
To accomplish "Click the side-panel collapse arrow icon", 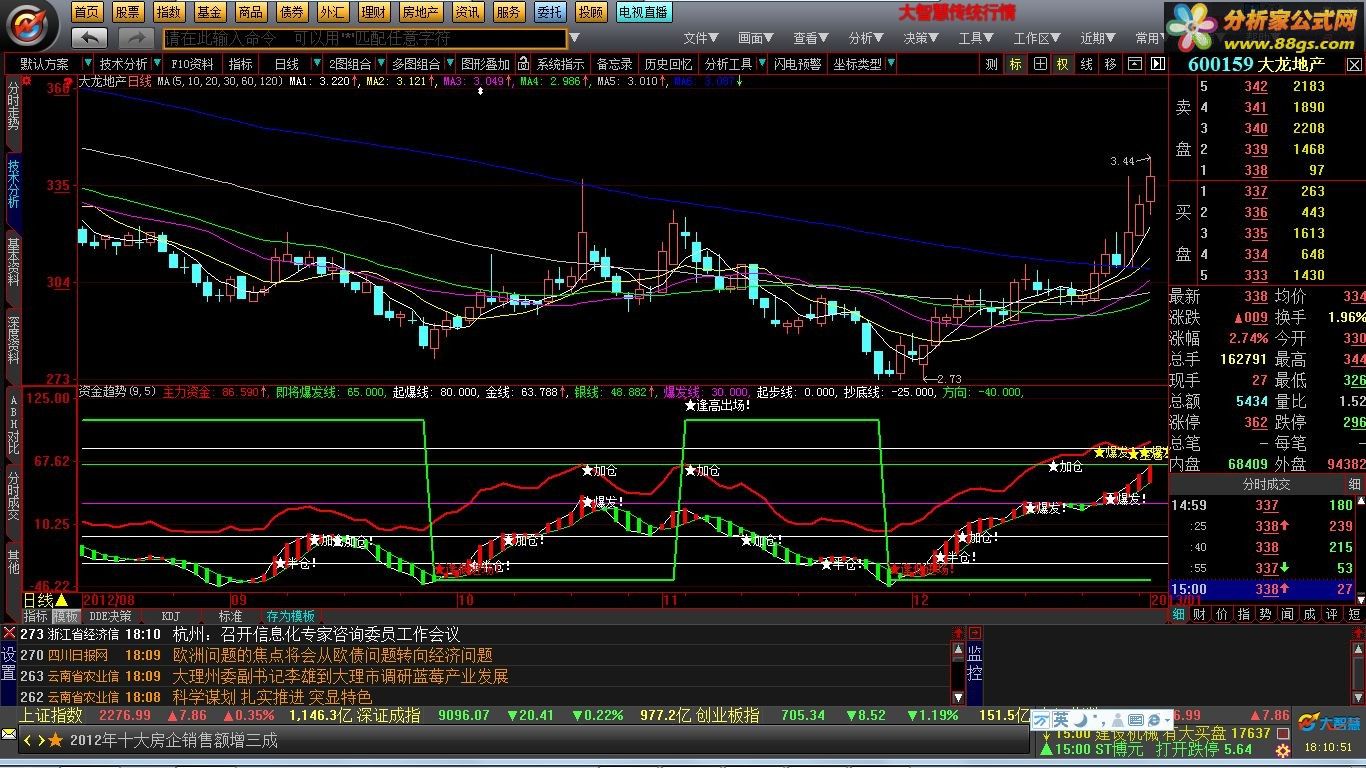I will point(1157,64).
